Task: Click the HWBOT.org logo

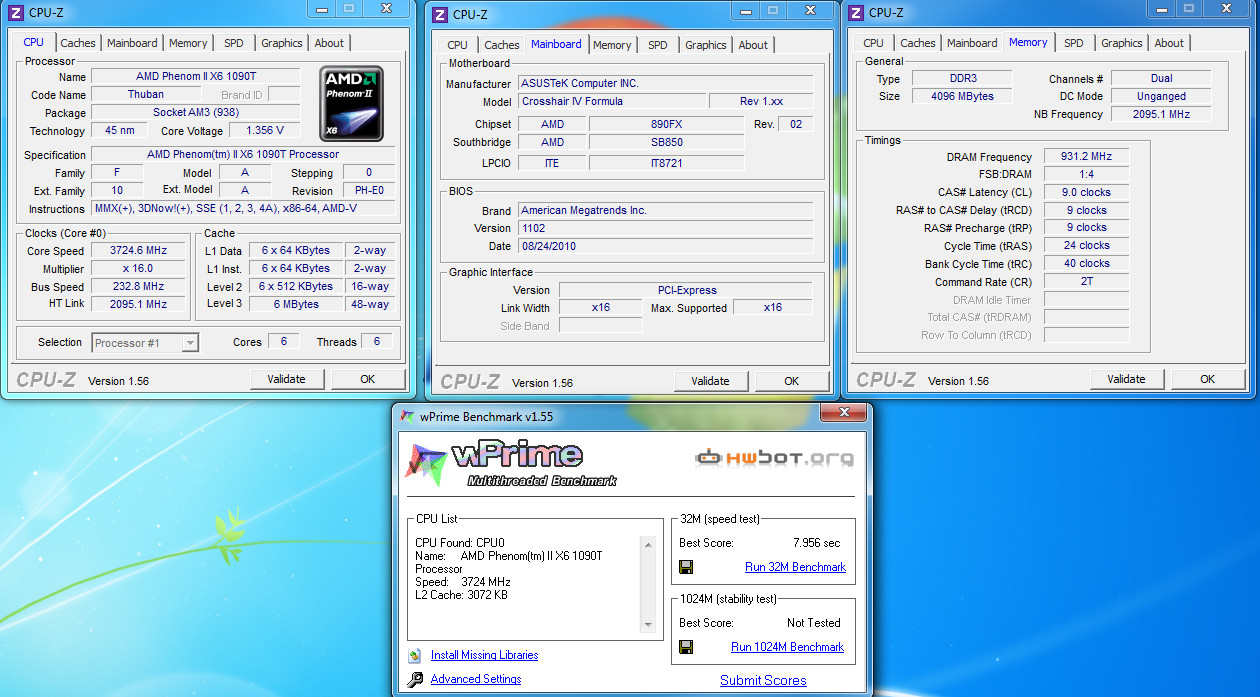Action: pyautogui.click(x=775, y=458)
